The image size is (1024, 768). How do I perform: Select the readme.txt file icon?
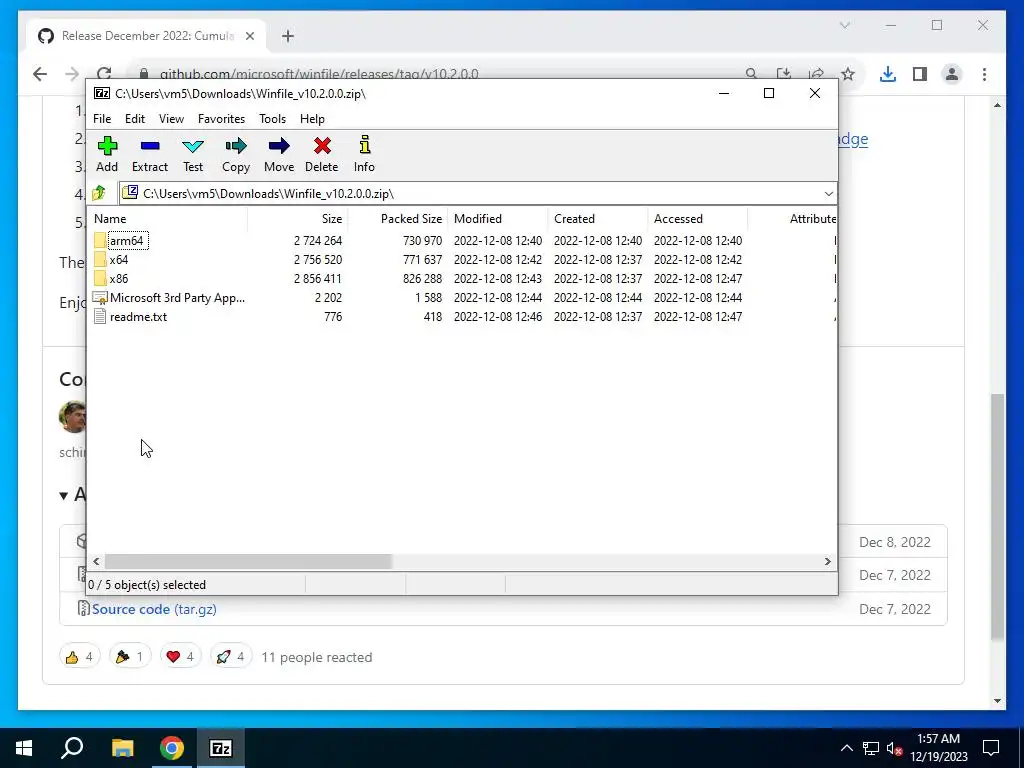click(x=100, y=317)
